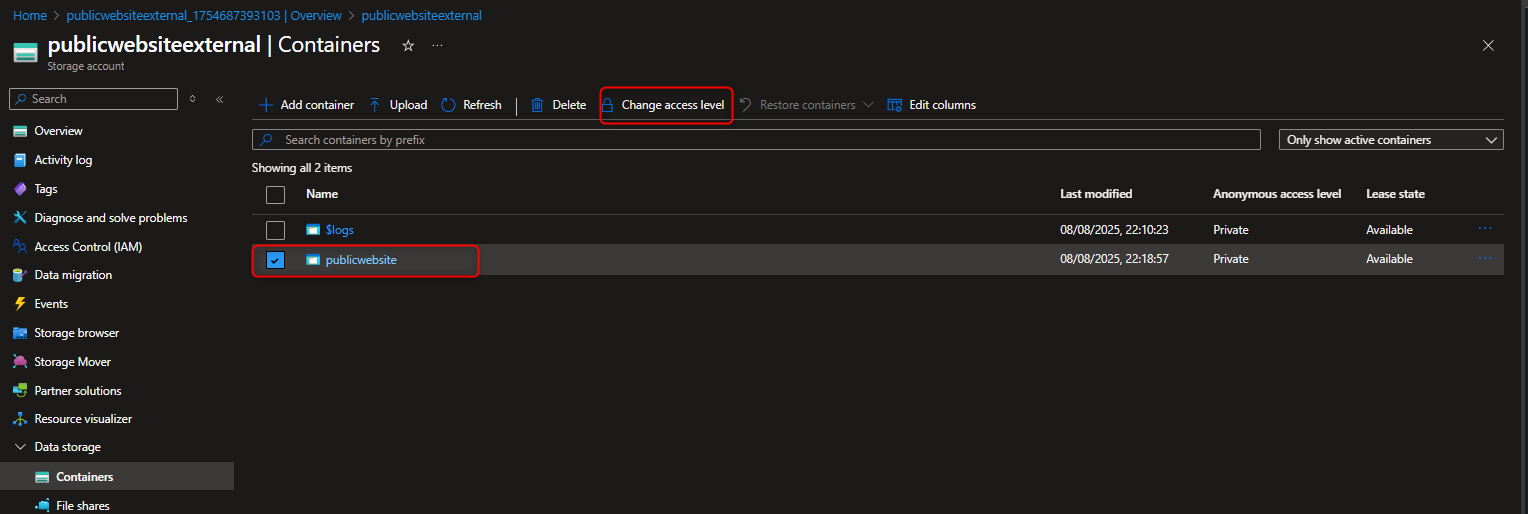Toggle sidebar expand/collapse arrows next to Search
Image resolution: width=1528 pixels, height=514 pixels.
click(192, 99)
